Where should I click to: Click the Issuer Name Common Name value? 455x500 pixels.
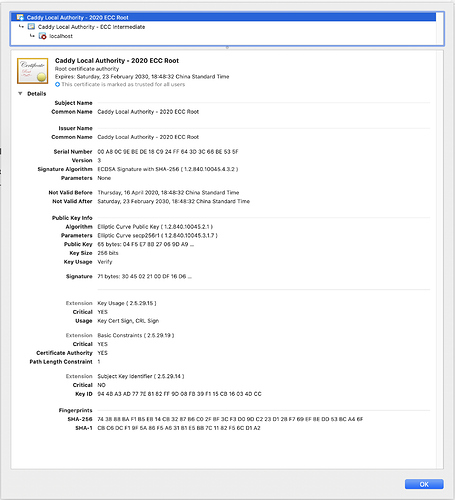[x=148, y=137]
